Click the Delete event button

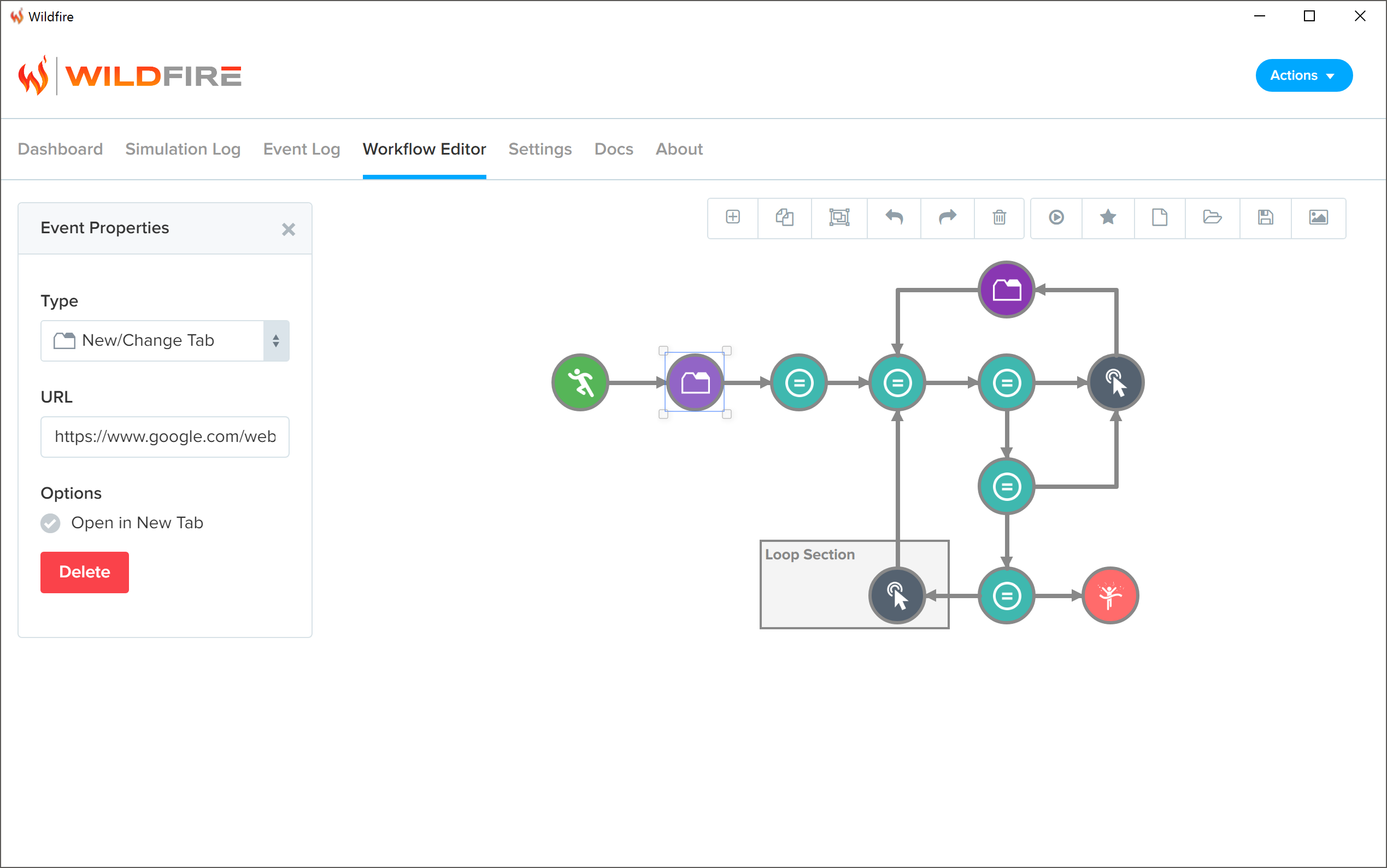tap(85, 572)
